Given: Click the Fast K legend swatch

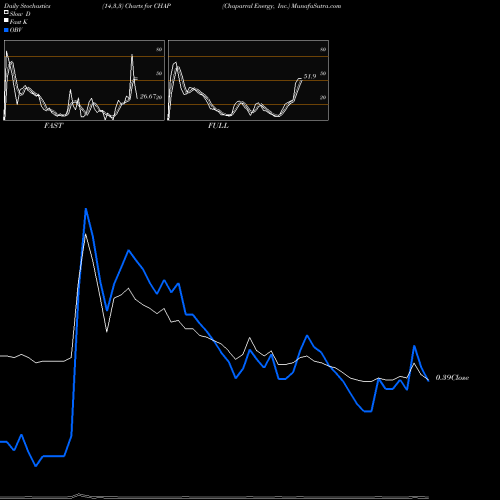Looking at the screenshot, I should point(6,20).
